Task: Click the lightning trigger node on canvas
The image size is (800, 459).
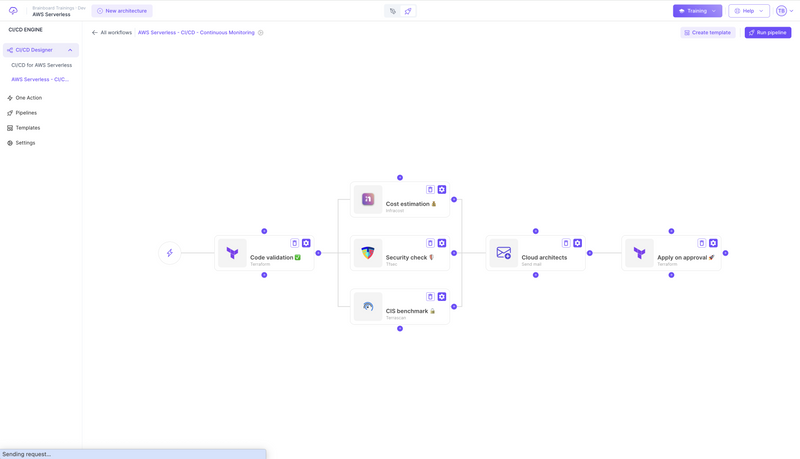Action: point(170,253)
